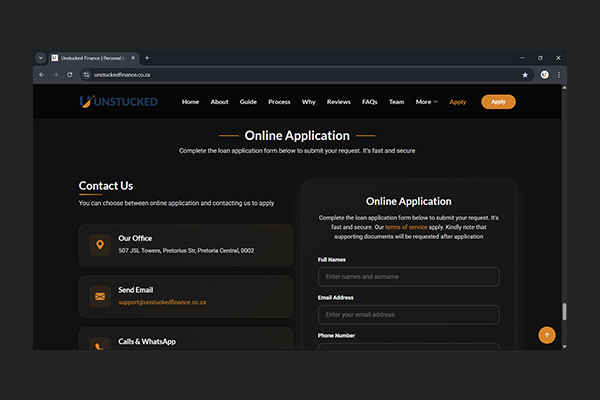Open the Process nav item

pyautogui.click(x=279, y=102)
